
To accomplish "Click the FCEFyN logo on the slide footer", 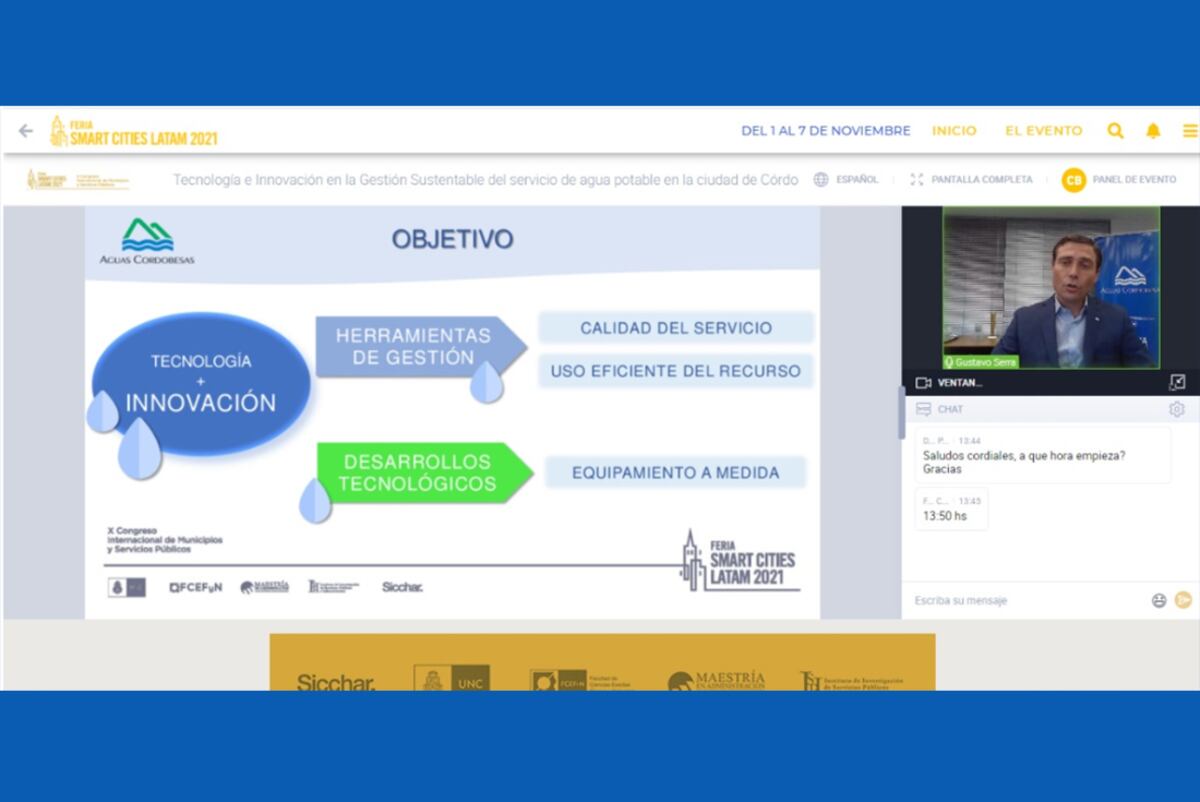I will click(196, 587).
